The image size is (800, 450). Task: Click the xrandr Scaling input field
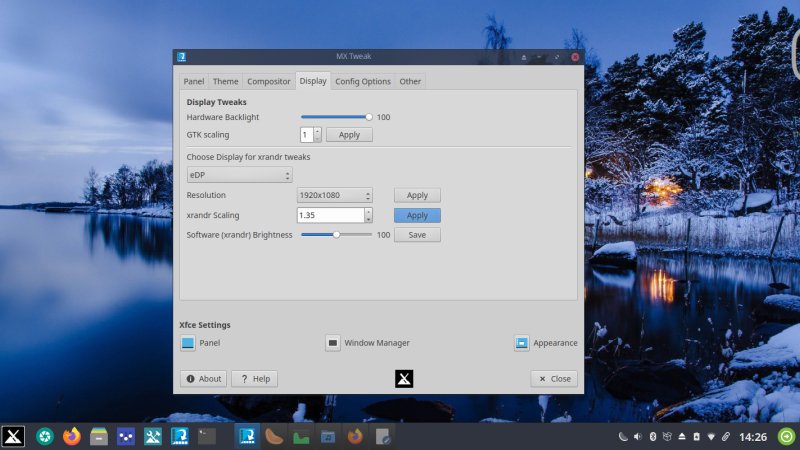(x=329, y=215)
